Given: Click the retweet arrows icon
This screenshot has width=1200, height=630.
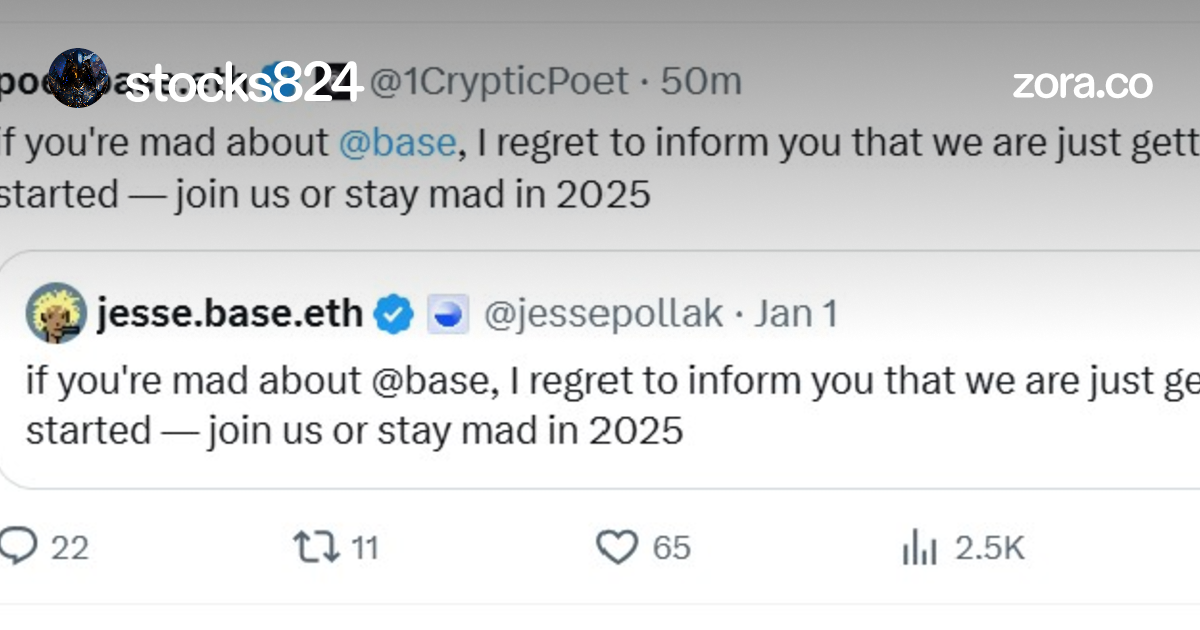Looking at the screenshot, I should 315,547.
